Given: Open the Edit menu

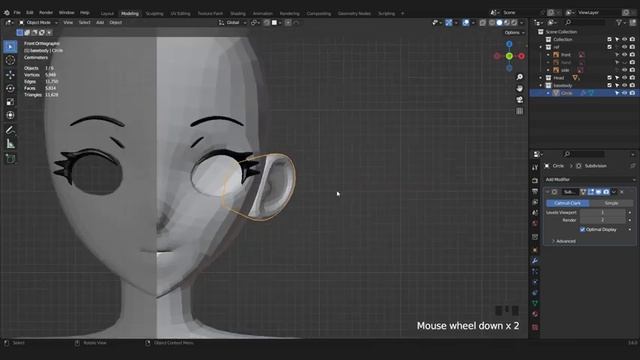Looking at the screenshot, I should tap(29, 13).
